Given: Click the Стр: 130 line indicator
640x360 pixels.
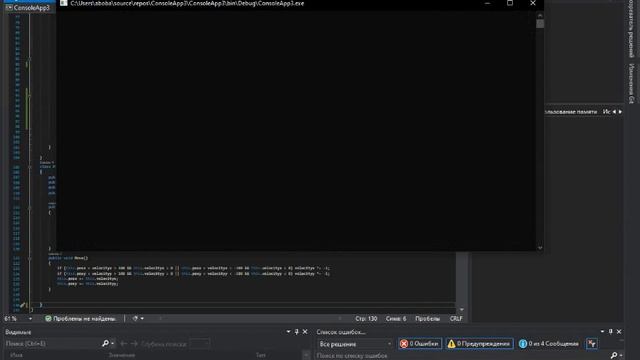Looking at the screenshot, I should pyautogui.click(x=366, y=319).
